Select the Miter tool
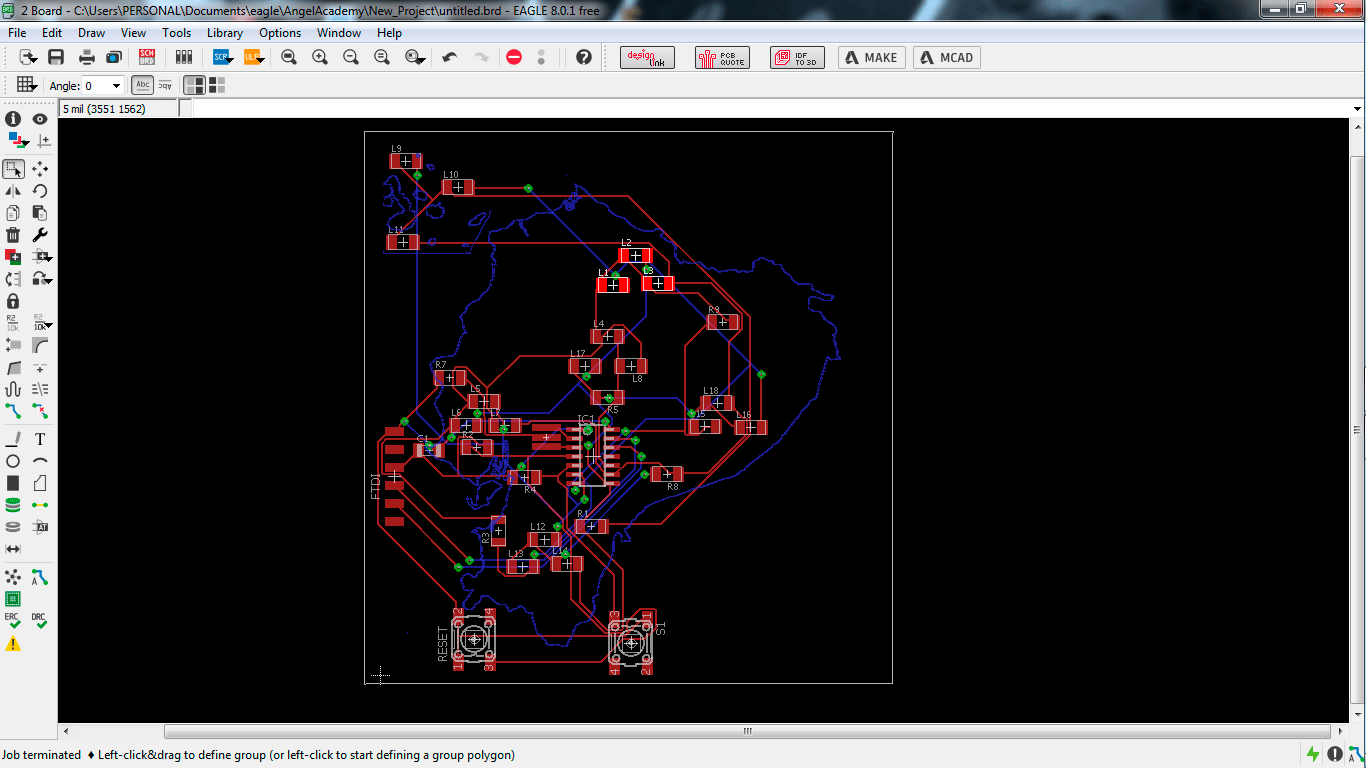 tap(40, 345)
